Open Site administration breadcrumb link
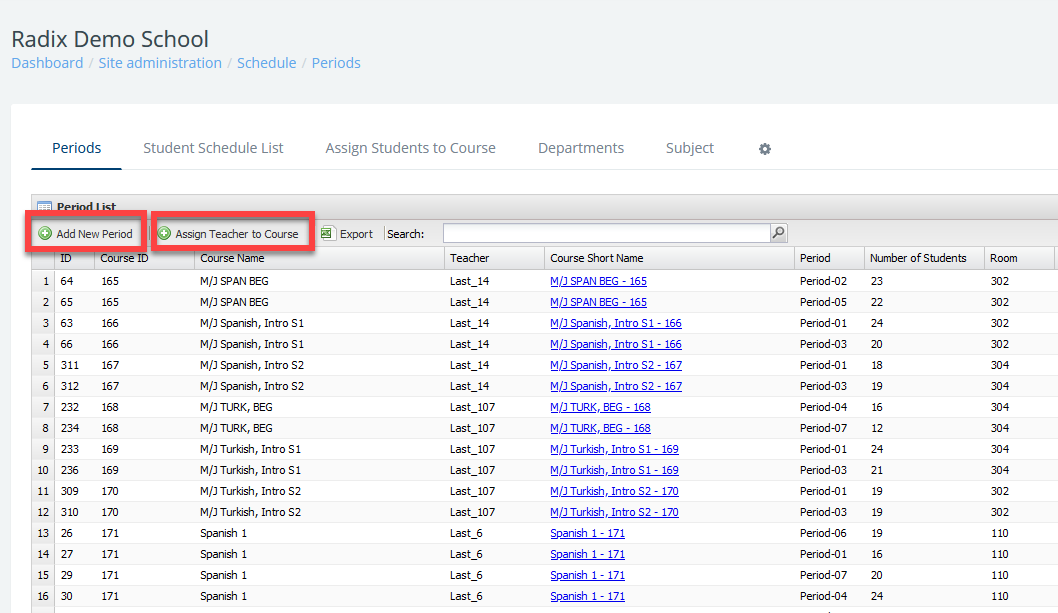Viewport: 1058px width, 613px height. coord(160,63)
